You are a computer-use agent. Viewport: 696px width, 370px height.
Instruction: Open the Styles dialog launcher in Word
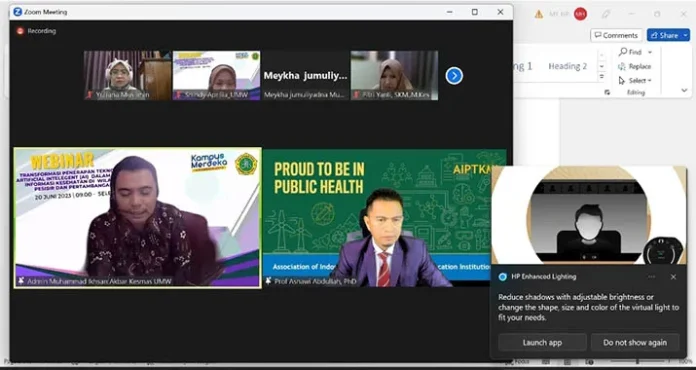(607, 92)
